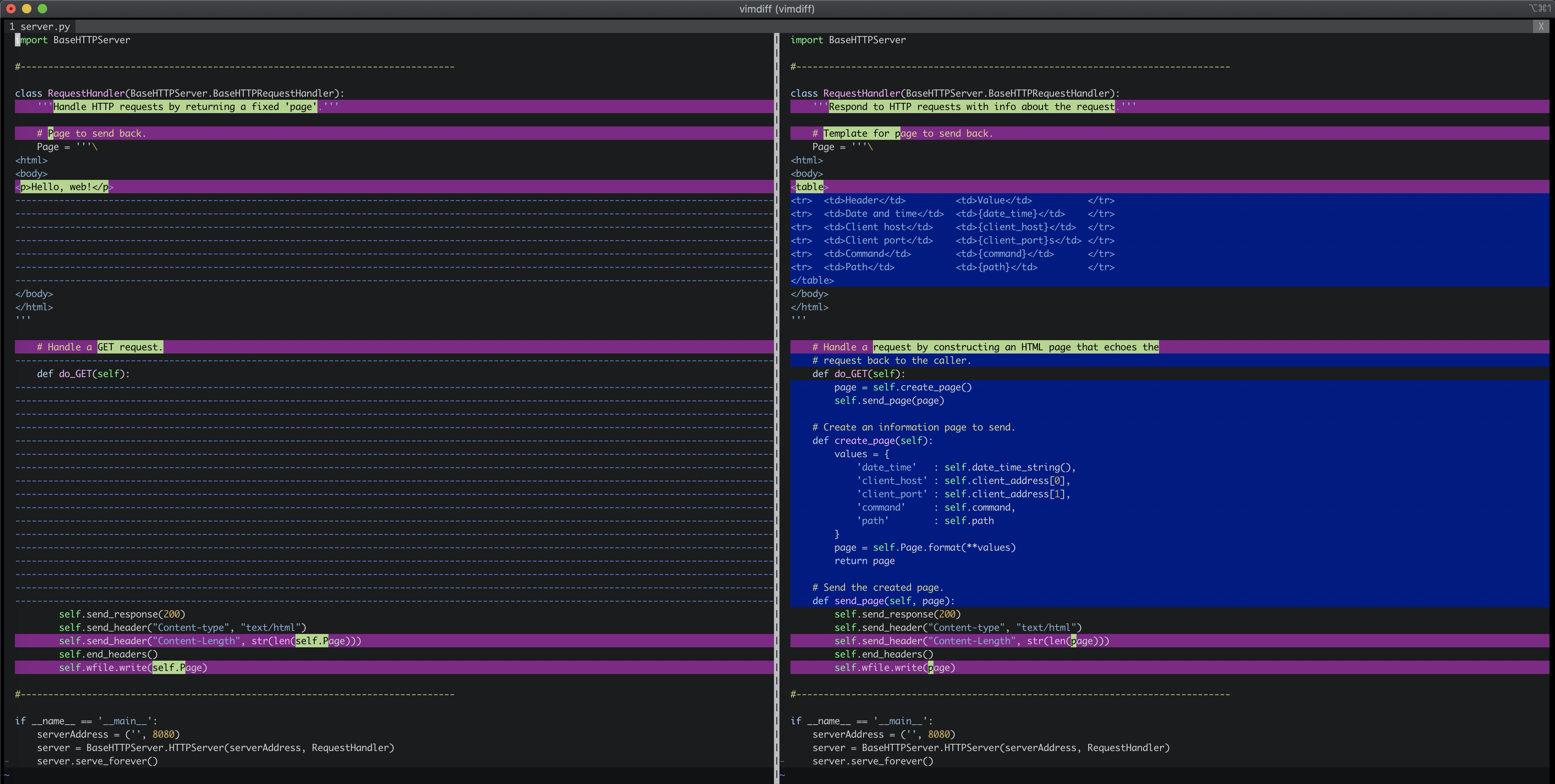This screenshot has width=1555, height=784.
Task: Click the 'command' : self.command entry
Action: (936, 507)
